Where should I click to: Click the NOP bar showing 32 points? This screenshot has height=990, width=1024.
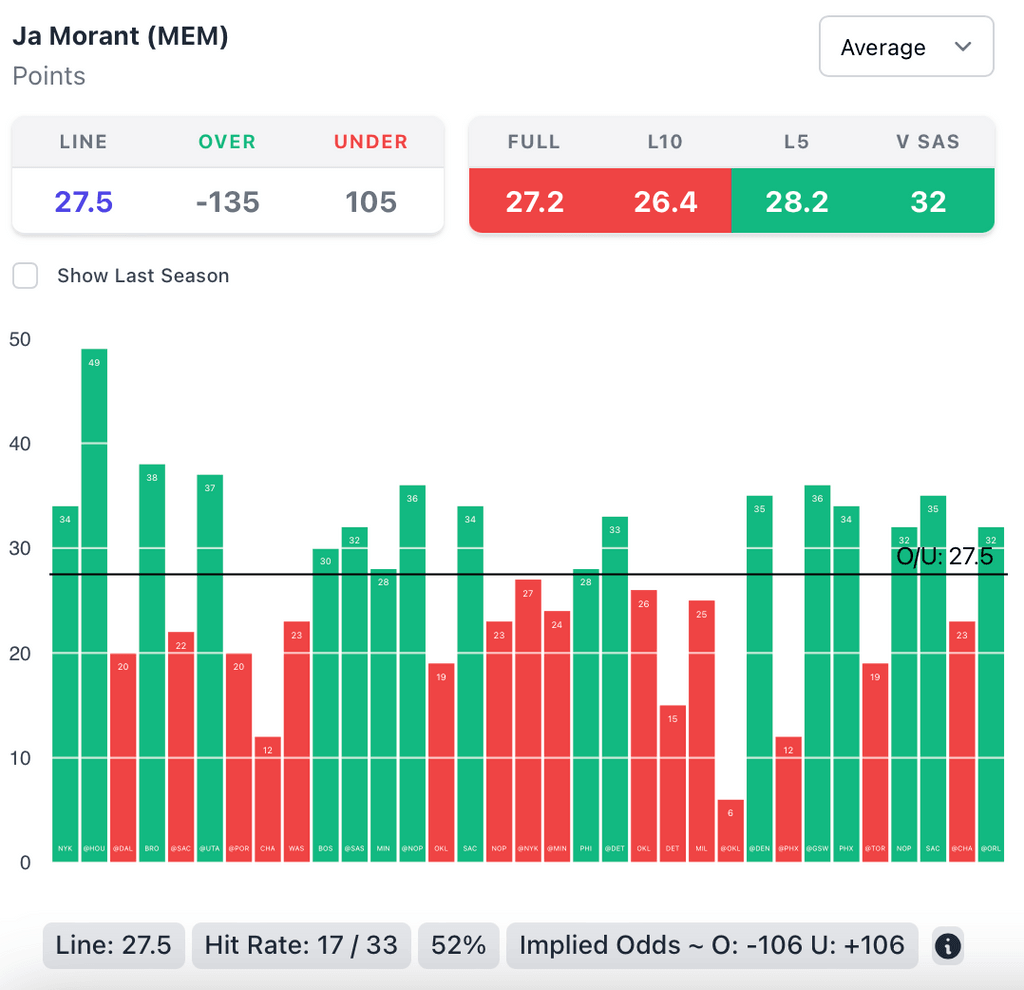coord(904,694)
